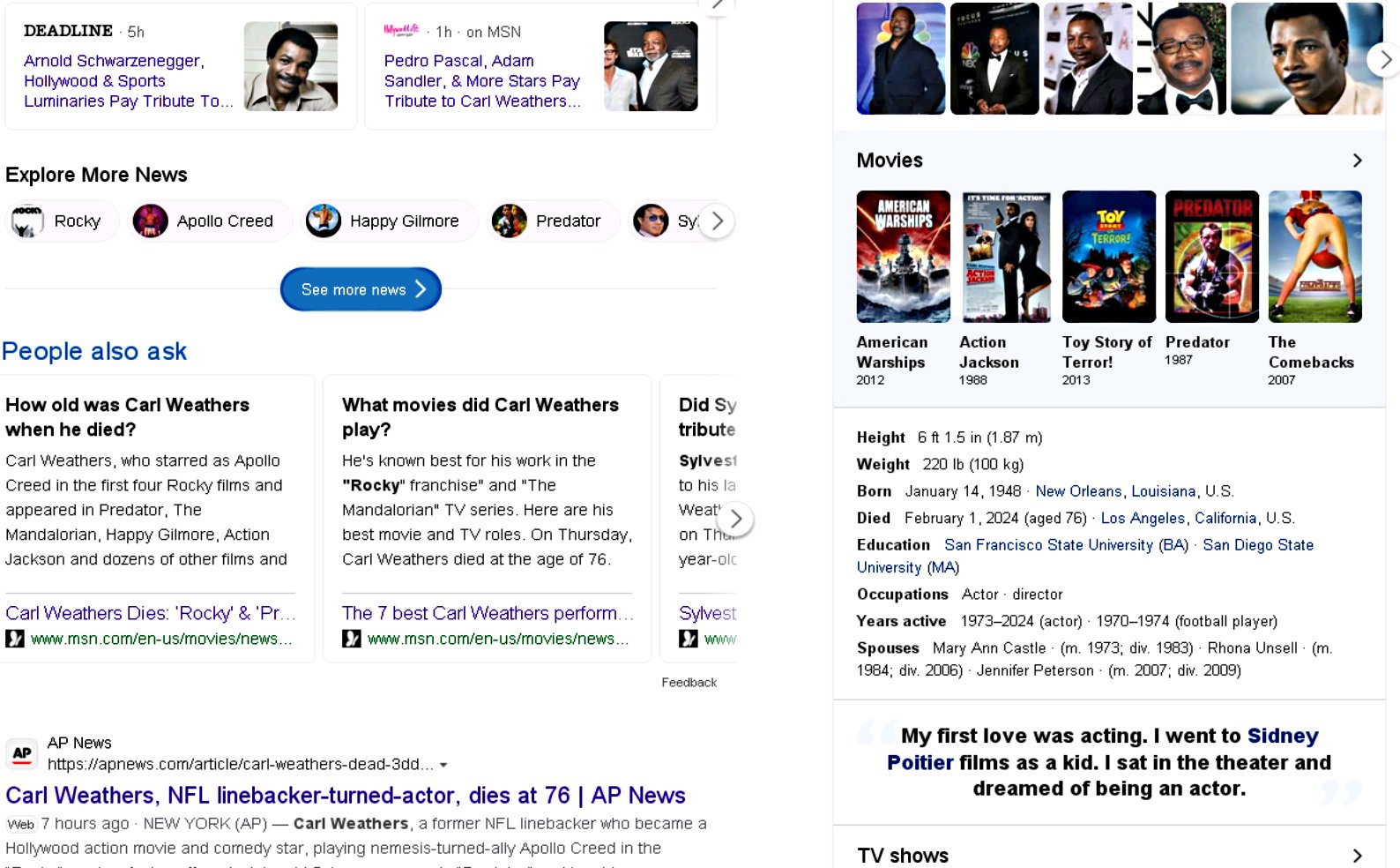Click the Predator chip thumbnail icon
This screenshot has height=868, width=1400.
coord(509,221)
